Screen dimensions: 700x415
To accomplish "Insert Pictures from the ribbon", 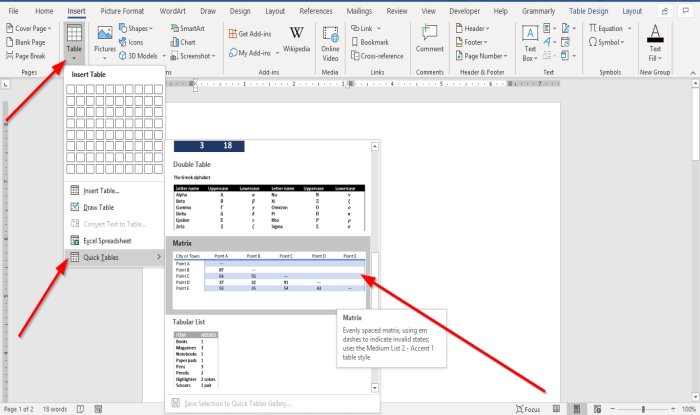I will (105, 43).
